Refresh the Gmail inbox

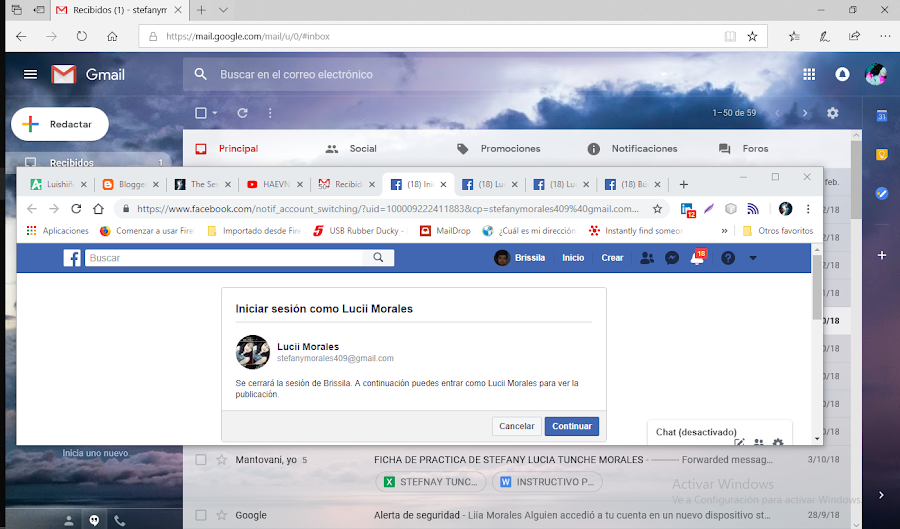pos(242,113)
